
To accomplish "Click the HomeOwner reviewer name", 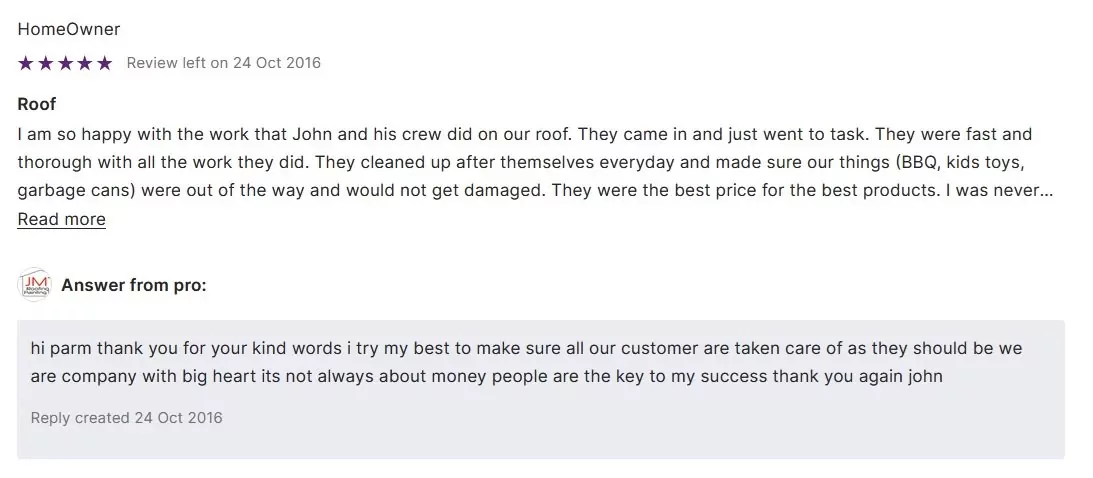I will 69,29.
